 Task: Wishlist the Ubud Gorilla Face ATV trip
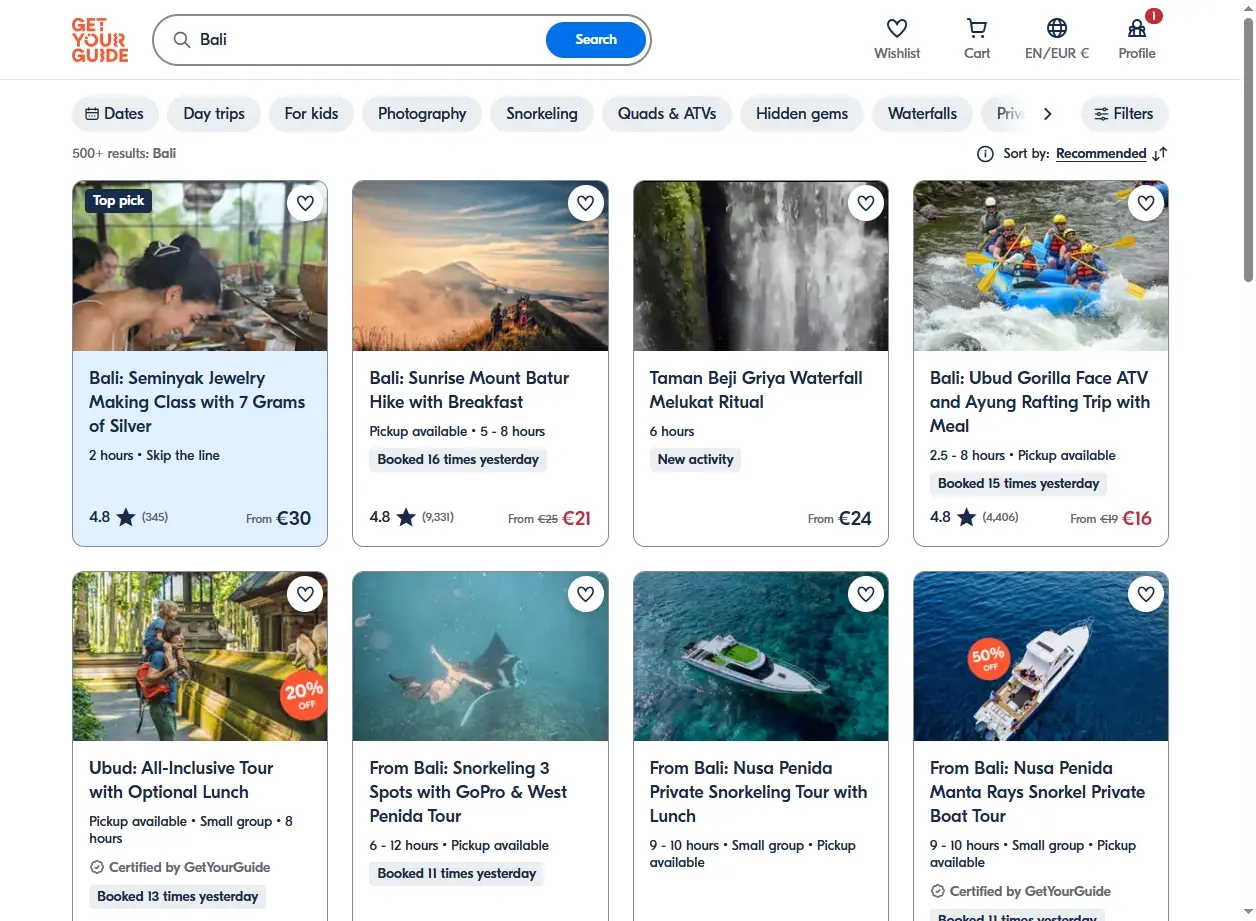(x=1146, y=203)
